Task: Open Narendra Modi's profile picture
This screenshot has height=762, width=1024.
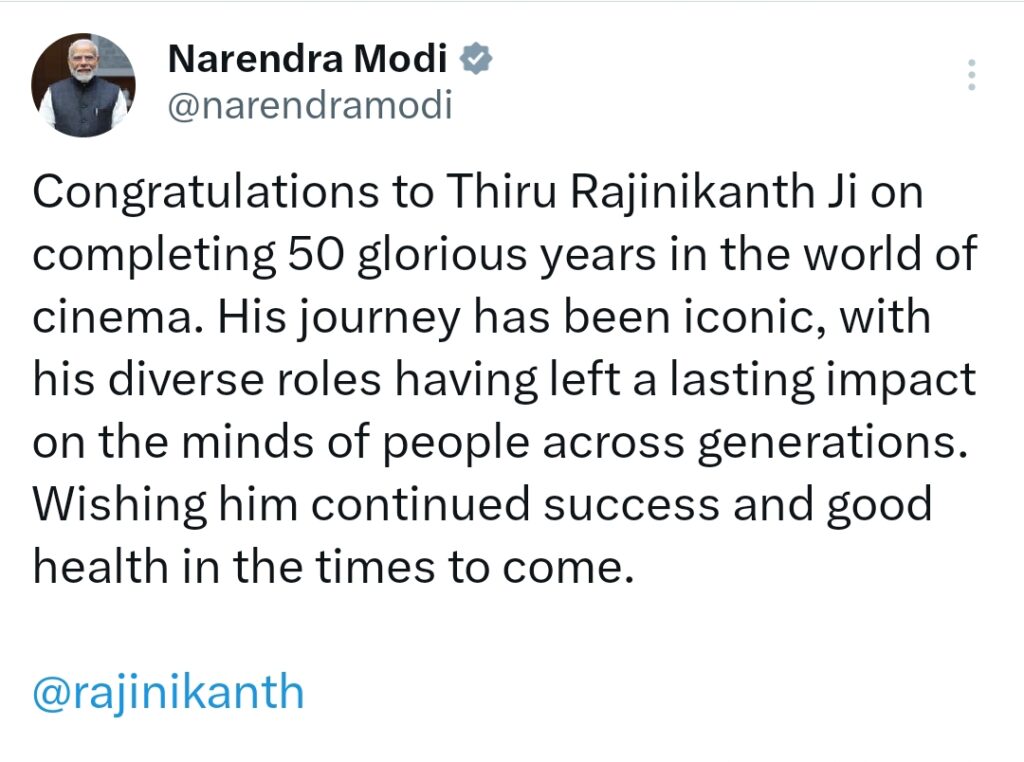Action: tap(83, 85)
